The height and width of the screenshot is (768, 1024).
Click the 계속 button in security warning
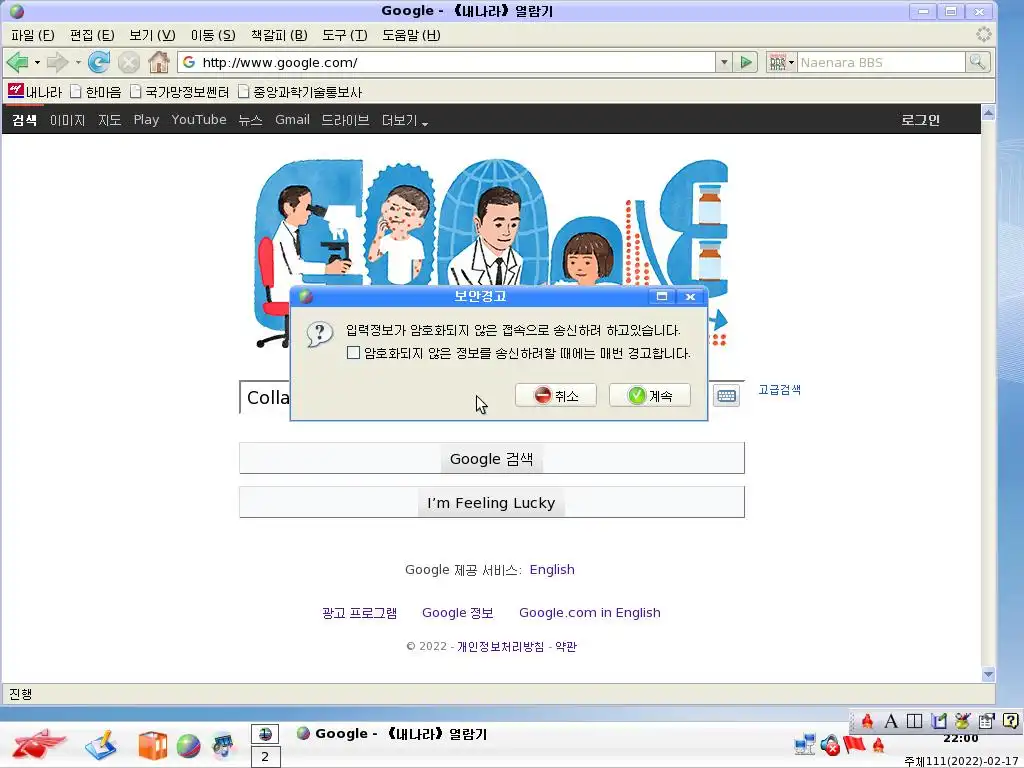pyautogui.click(x=650, y=396)
